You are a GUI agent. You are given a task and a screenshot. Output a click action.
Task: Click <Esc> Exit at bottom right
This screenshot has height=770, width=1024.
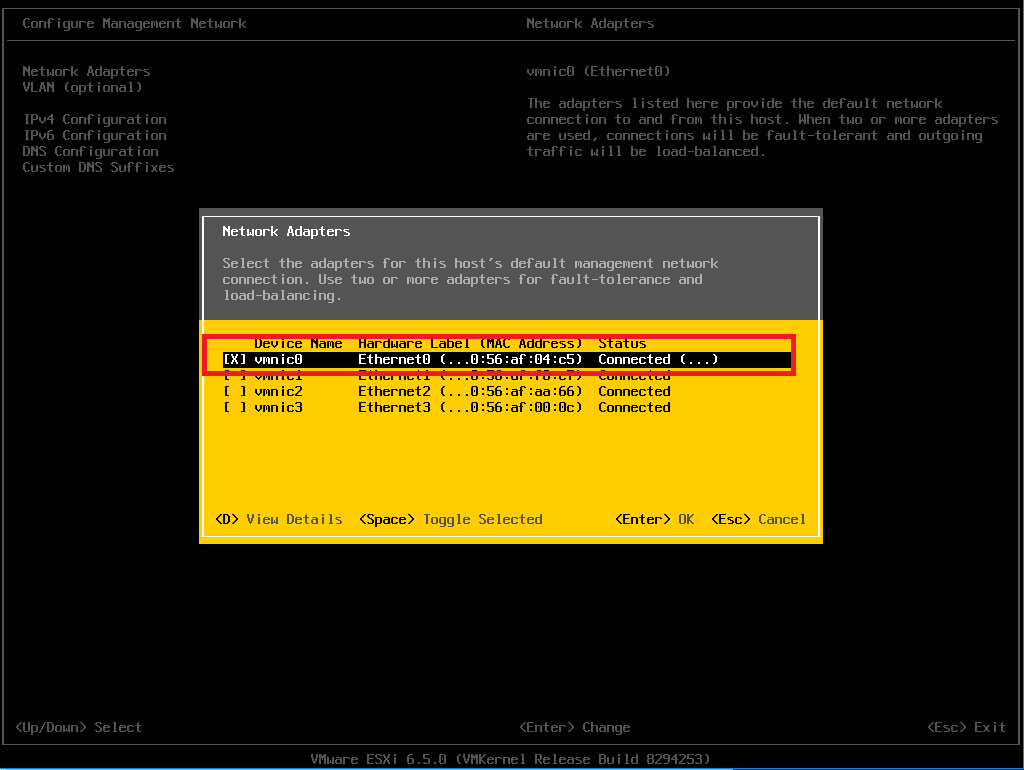[x=967, y=728]
